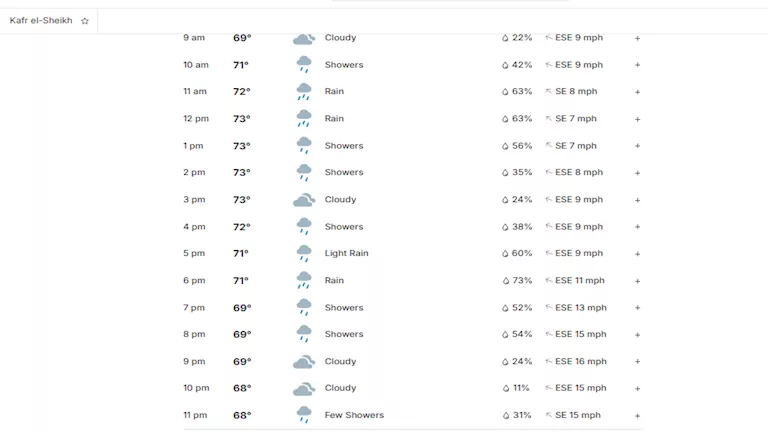Screen dimensions: 768x432
Task: Click the cloudy icon for 10 pm
Action: [x=304, y=388]
